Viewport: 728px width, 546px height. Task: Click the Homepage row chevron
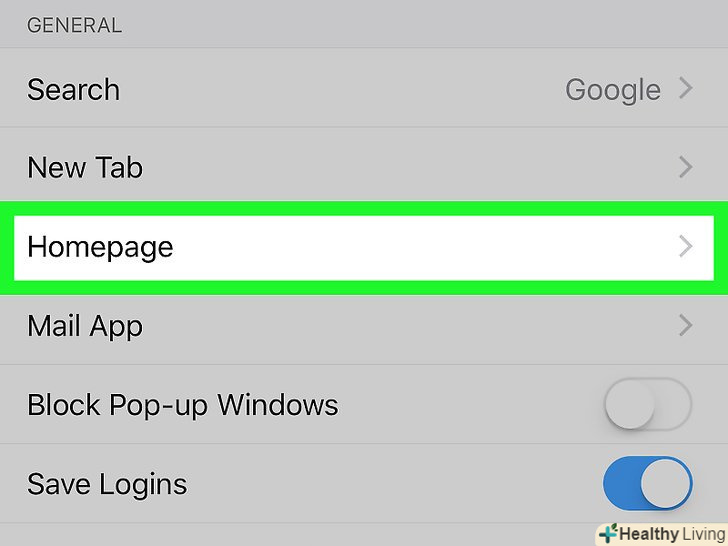click(x=686, y=247)
